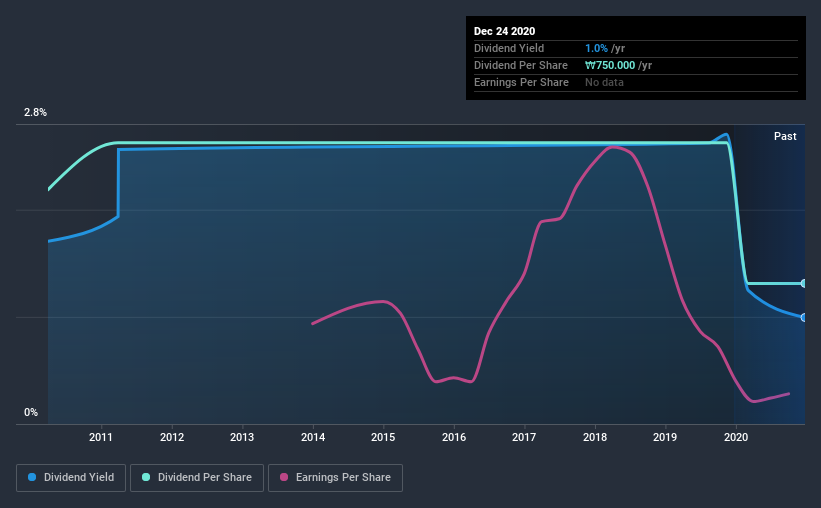
Task: Click the blue Dividend Yield legend dot
Action: pos(32,477)
